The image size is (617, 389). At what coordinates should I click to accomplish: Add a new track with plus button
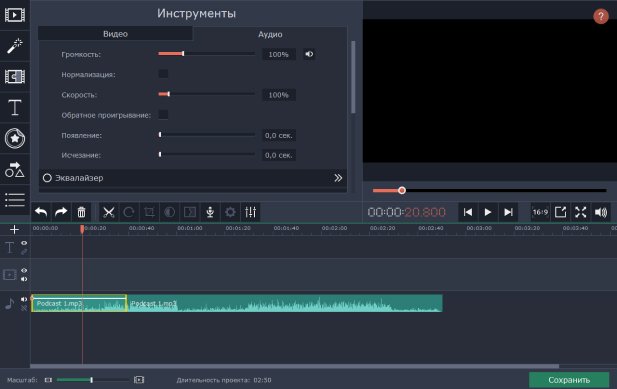point(14,229)
